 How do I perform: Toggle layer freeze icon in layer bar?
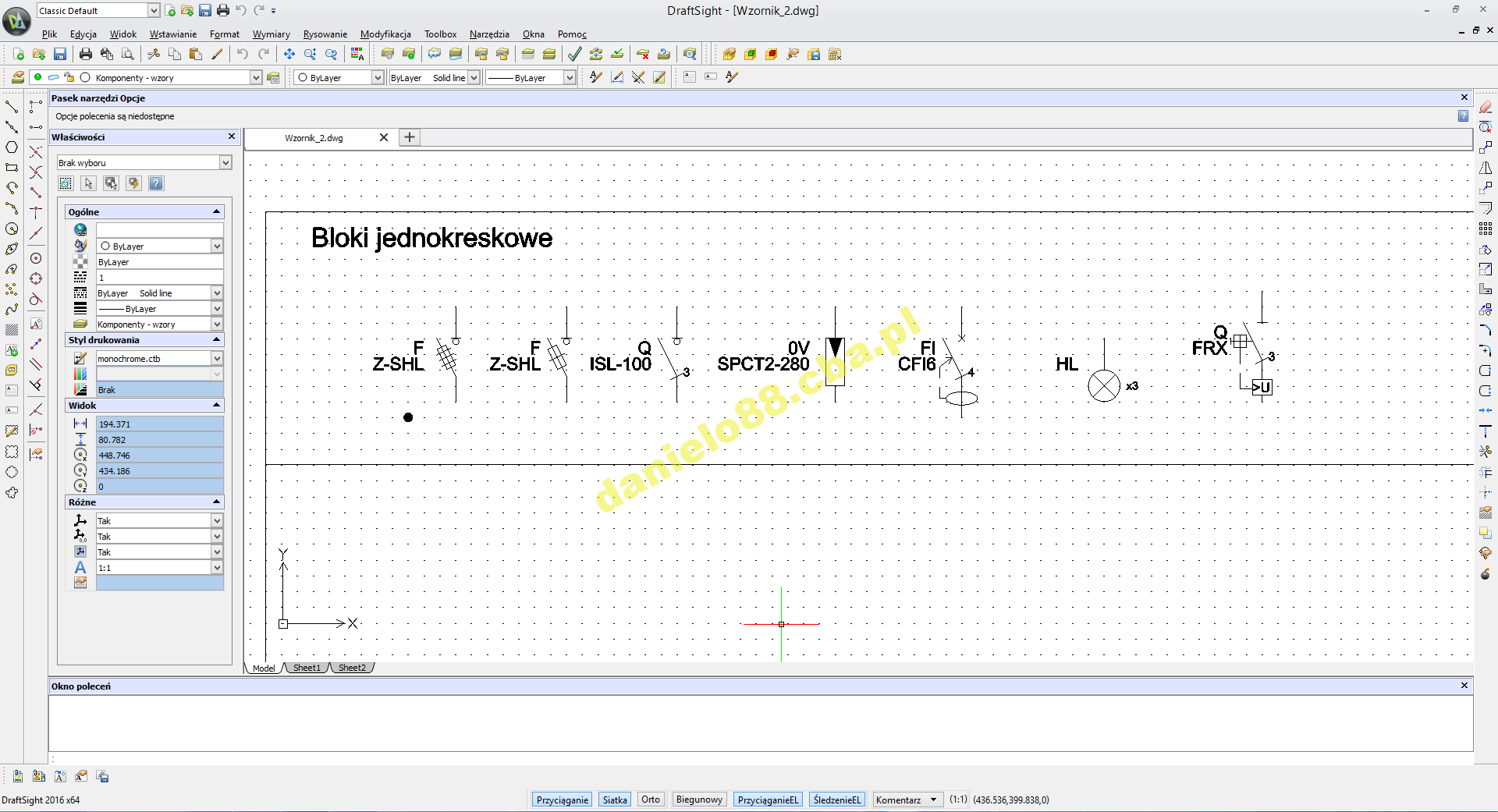coord(53,77)
